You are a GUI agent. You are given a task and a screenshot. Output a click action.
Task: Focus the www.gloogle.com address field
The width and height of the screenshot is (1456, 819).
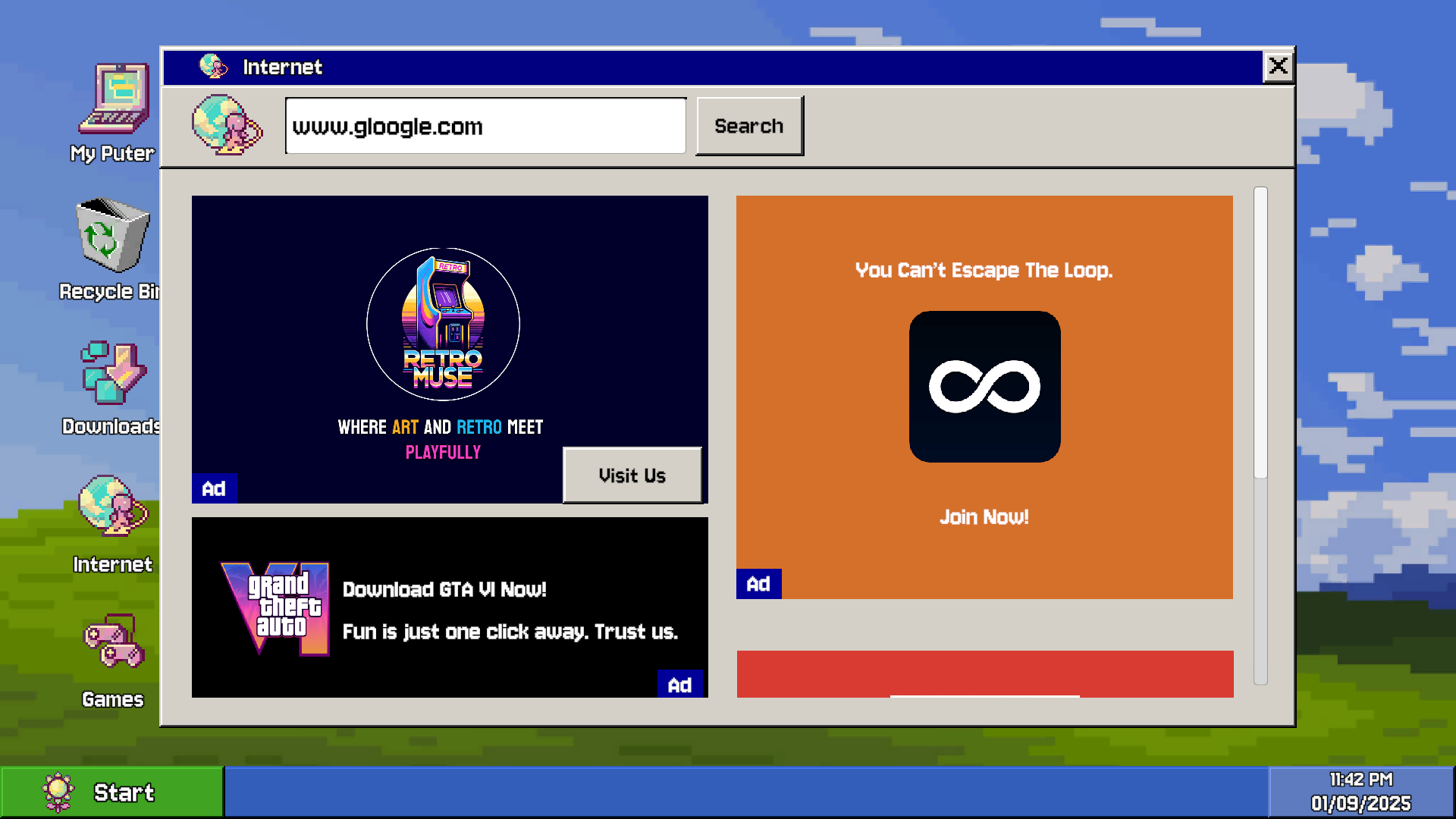(485, 126)
